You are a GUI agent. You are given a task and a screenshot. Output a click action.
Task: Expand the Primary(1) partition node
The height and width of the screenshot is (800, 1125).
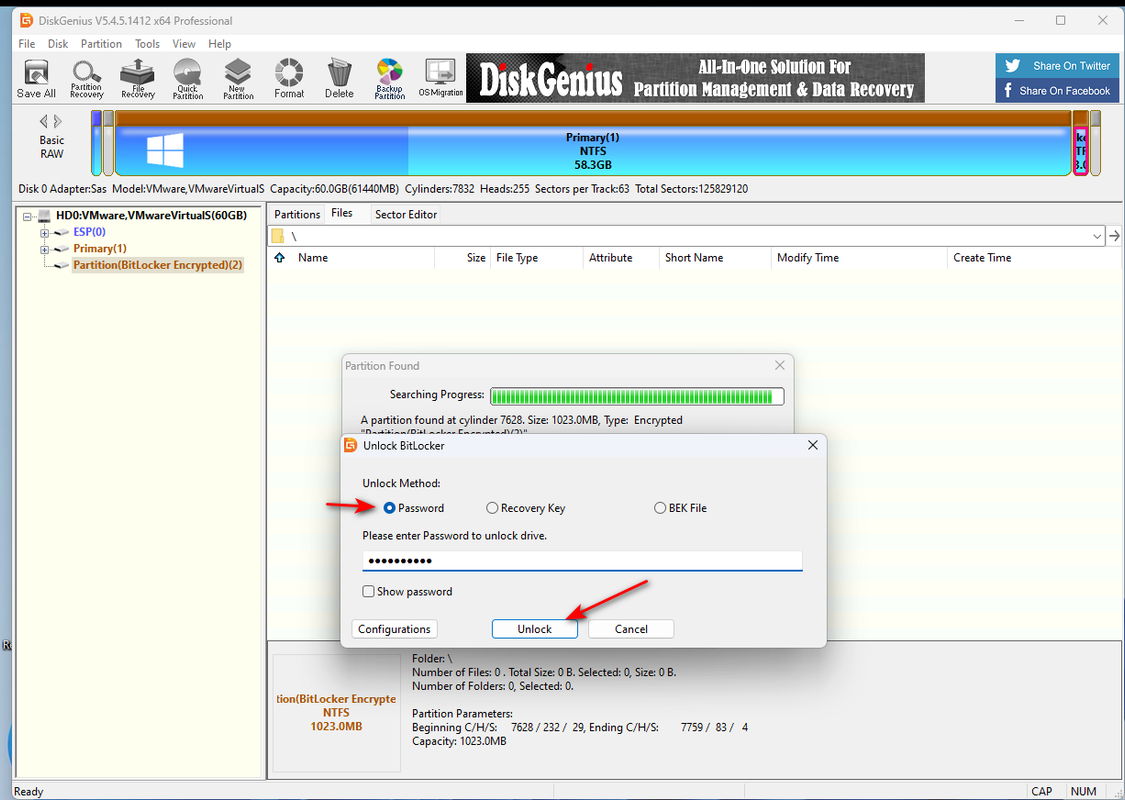[44, 249]
